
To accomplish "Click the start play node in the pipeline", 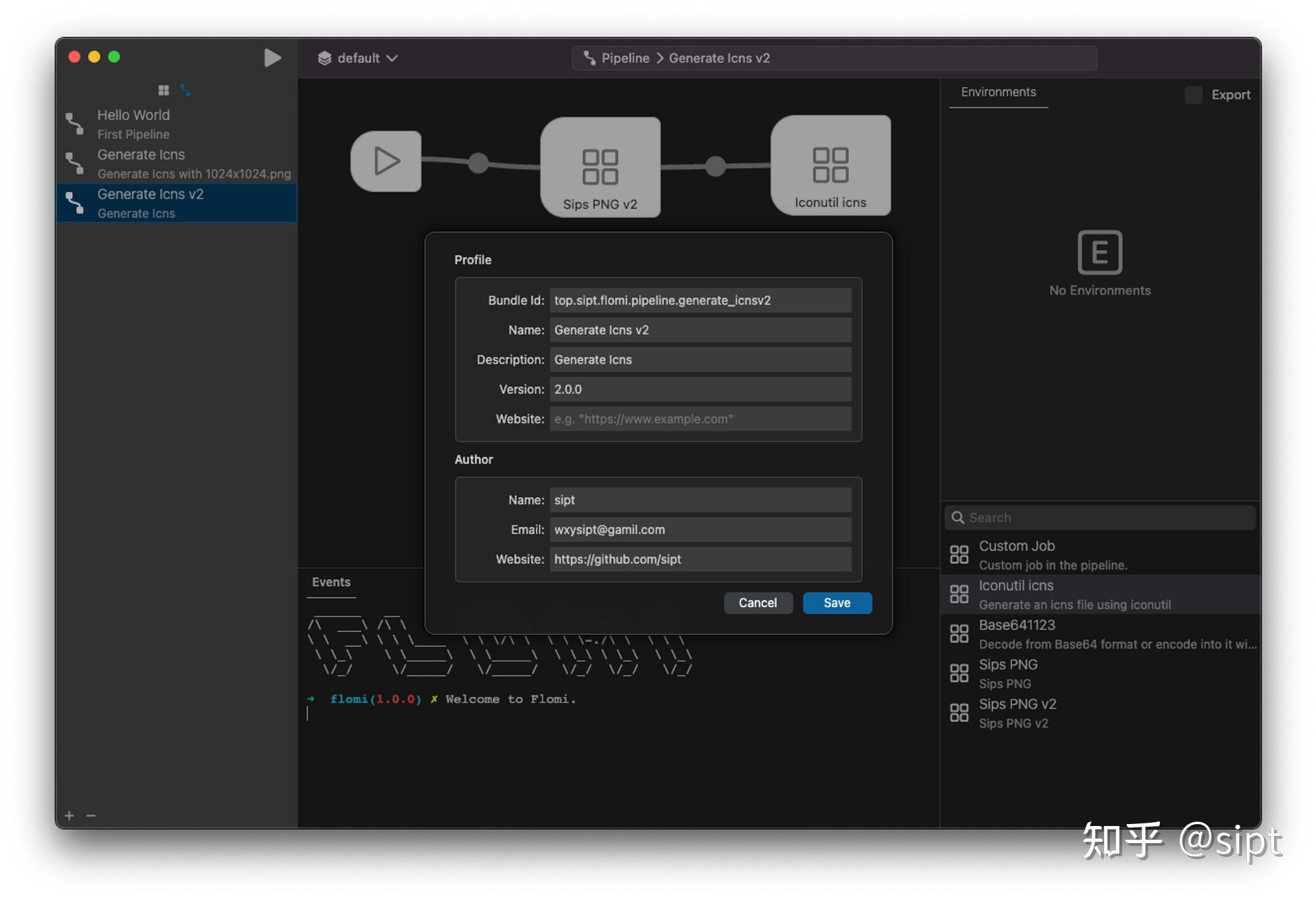I will (x=386, y=160).
